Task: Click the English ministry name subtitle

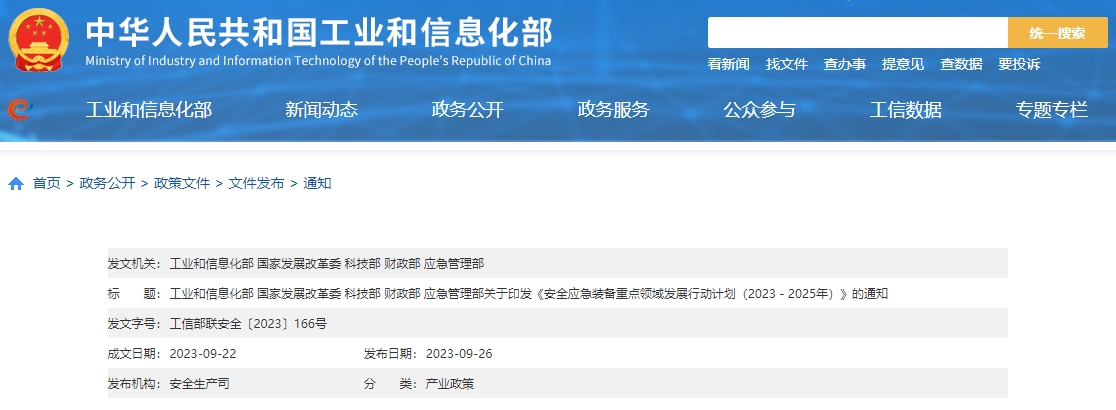Action: 318,61
